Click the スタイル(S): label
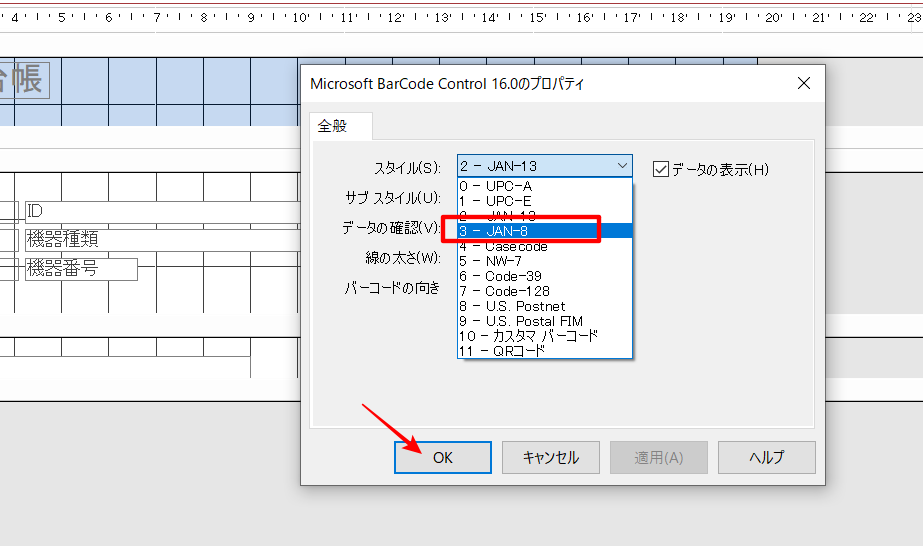The height and width of the screenshot is (546, 923). tap(407, 168)
